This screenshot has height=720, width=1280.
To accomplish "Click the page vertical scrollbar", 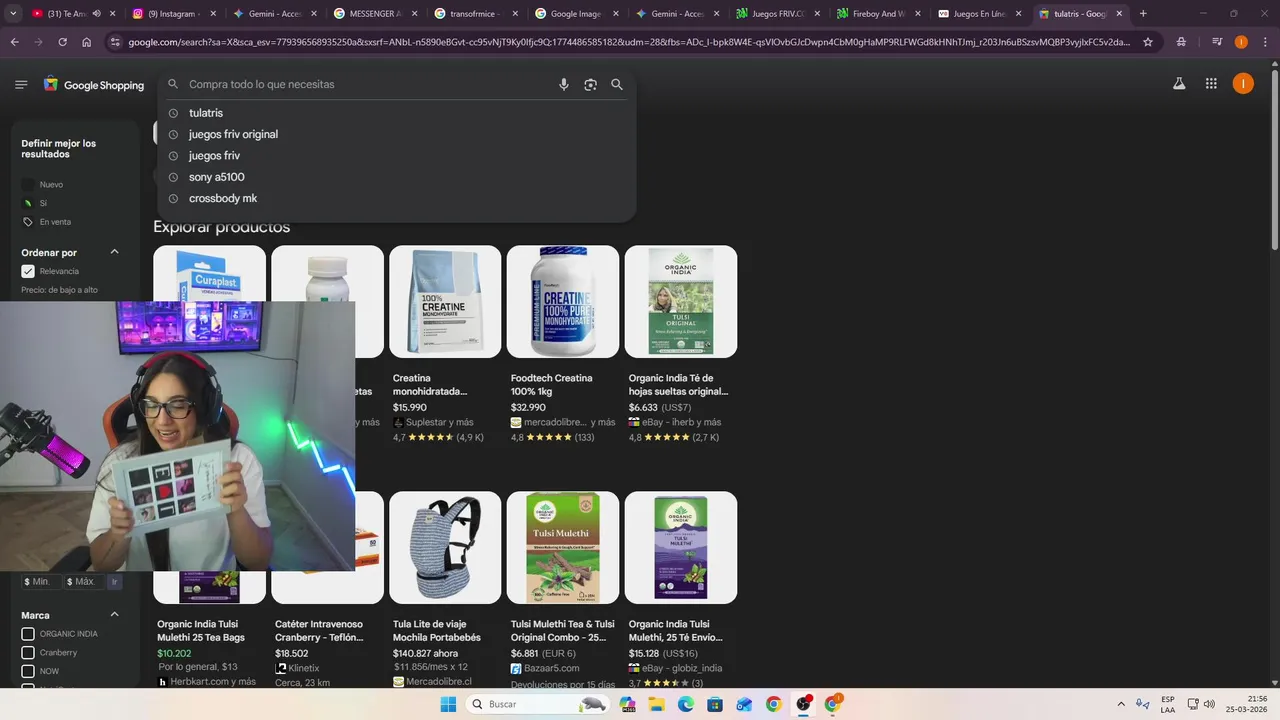I will tap(1274, 160).
